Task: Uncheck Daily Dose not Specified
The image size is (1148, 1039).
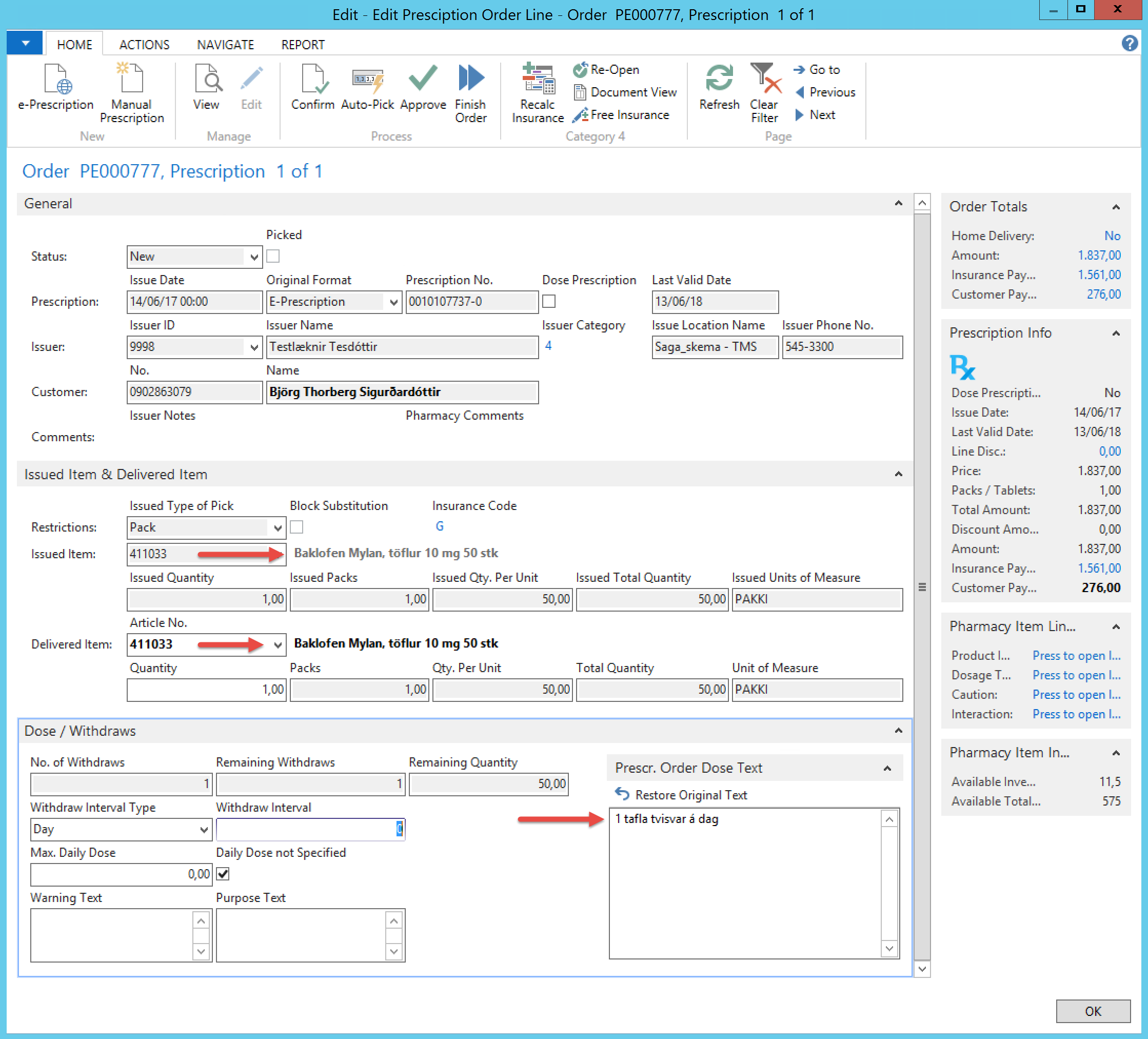Action: 223,874
